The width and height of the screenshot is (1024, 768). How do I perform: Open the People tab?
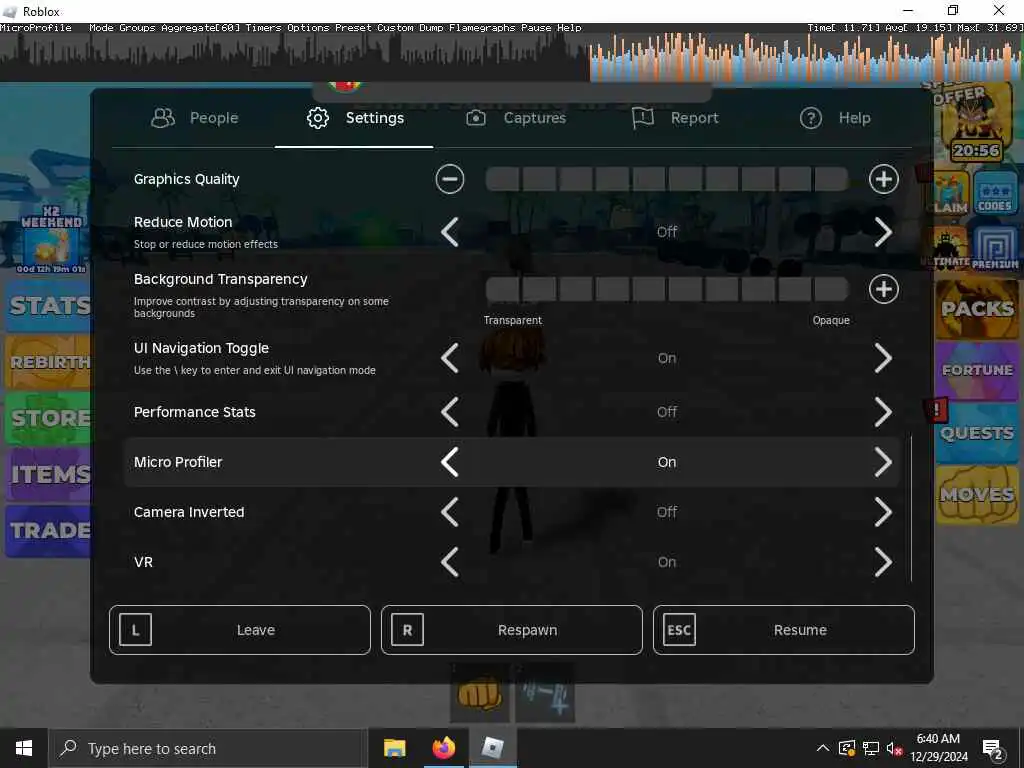click(x=195, y=118)
